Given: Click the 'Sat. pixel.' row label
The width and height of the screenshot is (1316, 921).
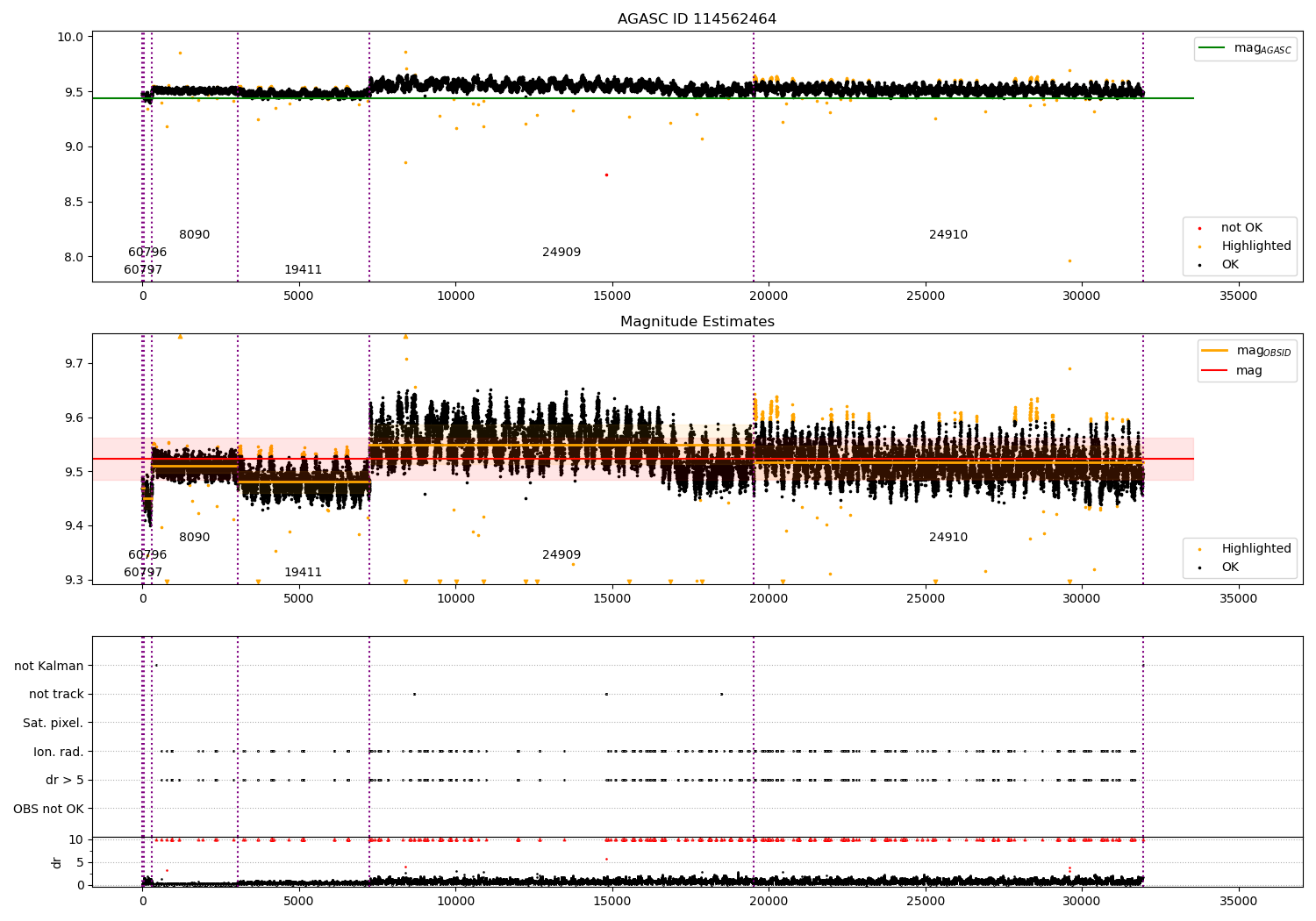Looking at the screenshot, I should (x=54, y=723).
